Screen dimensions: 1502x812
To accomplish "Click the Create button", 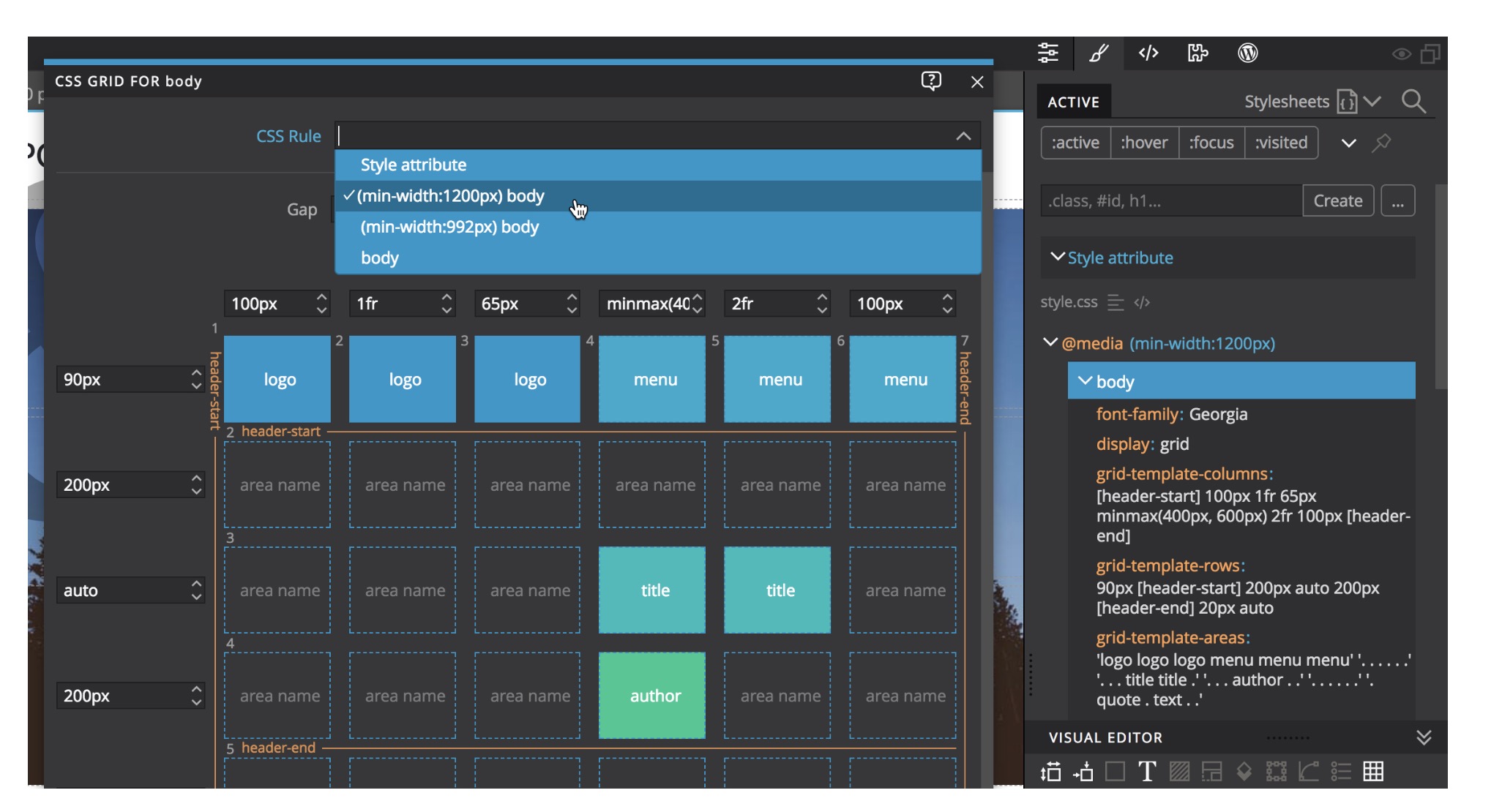I will 1337,200.
